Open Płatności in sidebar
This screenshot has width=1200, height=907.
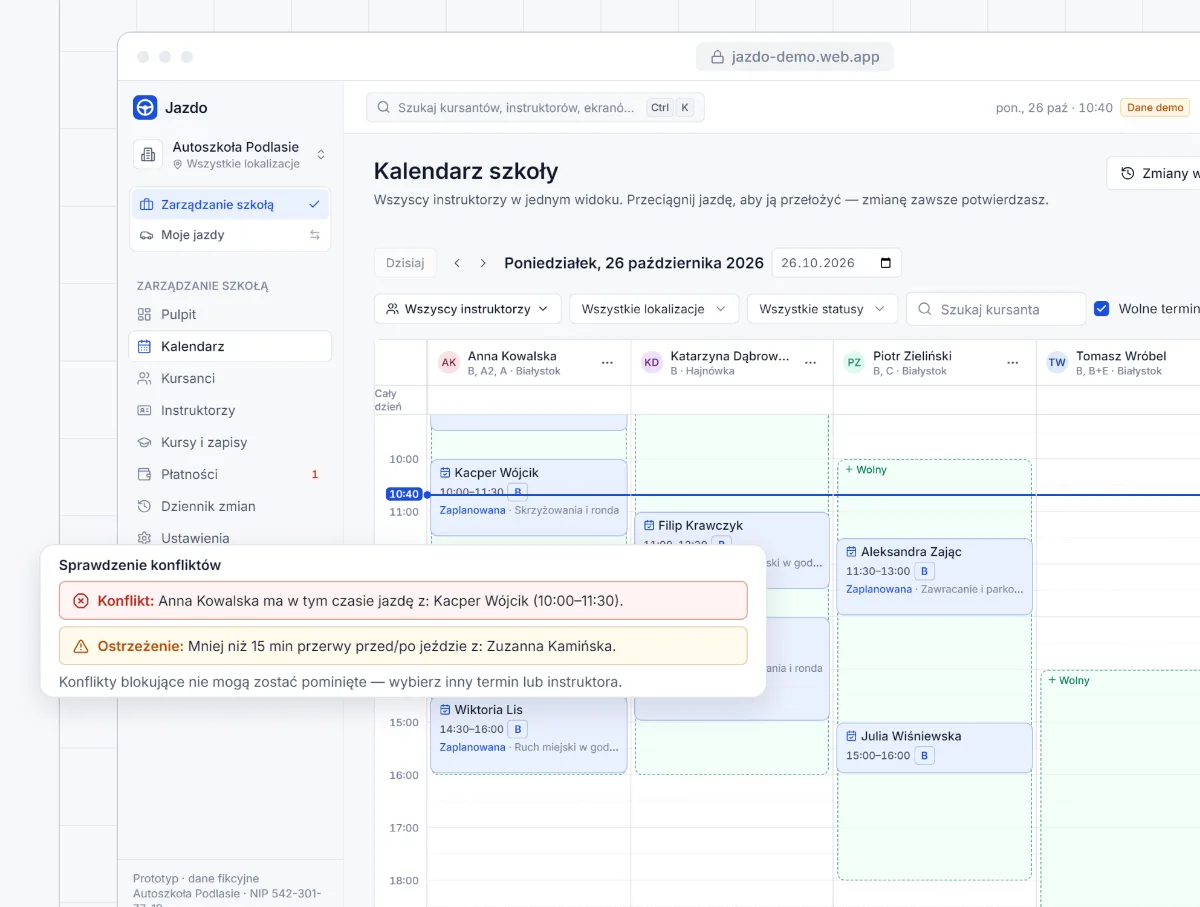[231, 474]
